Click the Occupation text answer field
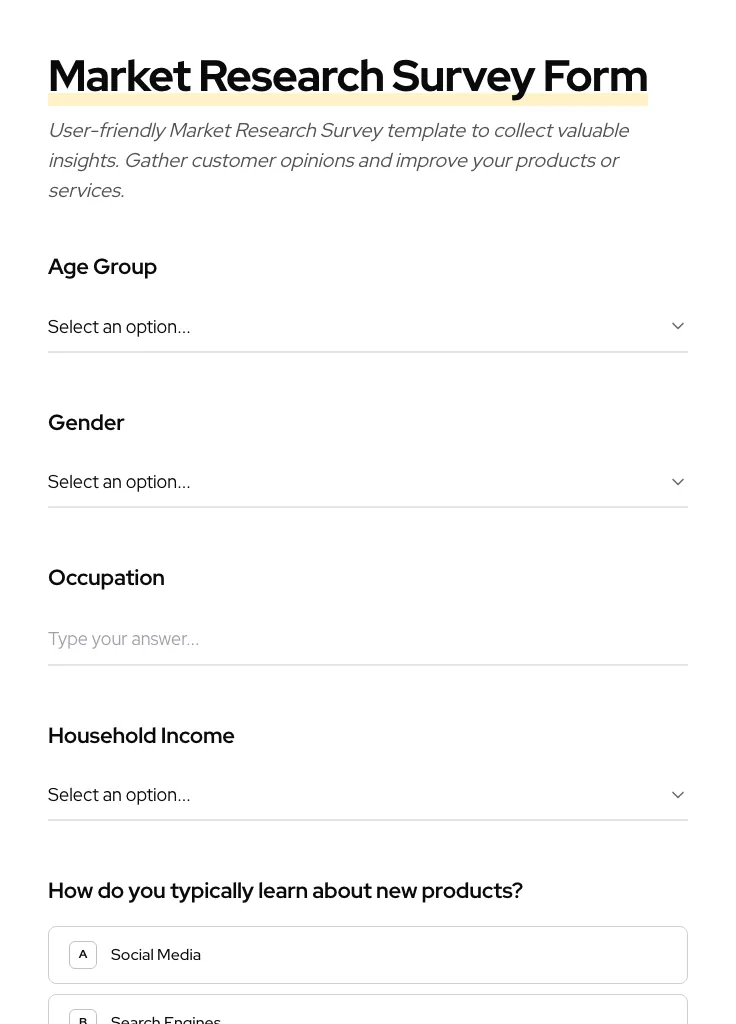Image resolution: width=736 pixels, height=1024 pixels. 368,639
